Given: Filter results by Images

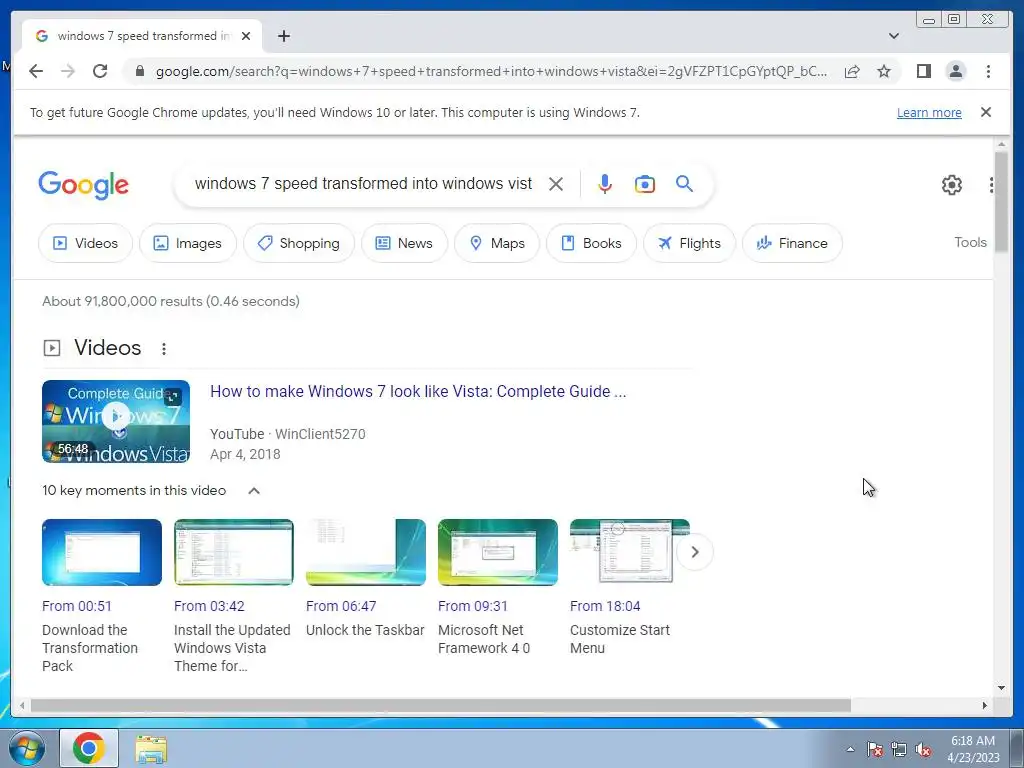Looking at the screenshot, I should coord(187,243).
